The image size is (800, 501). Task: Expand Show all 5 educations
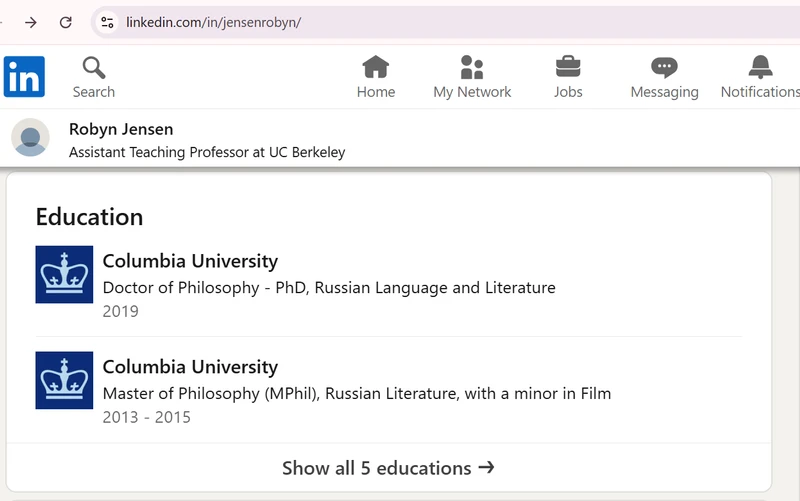point(388,468)
